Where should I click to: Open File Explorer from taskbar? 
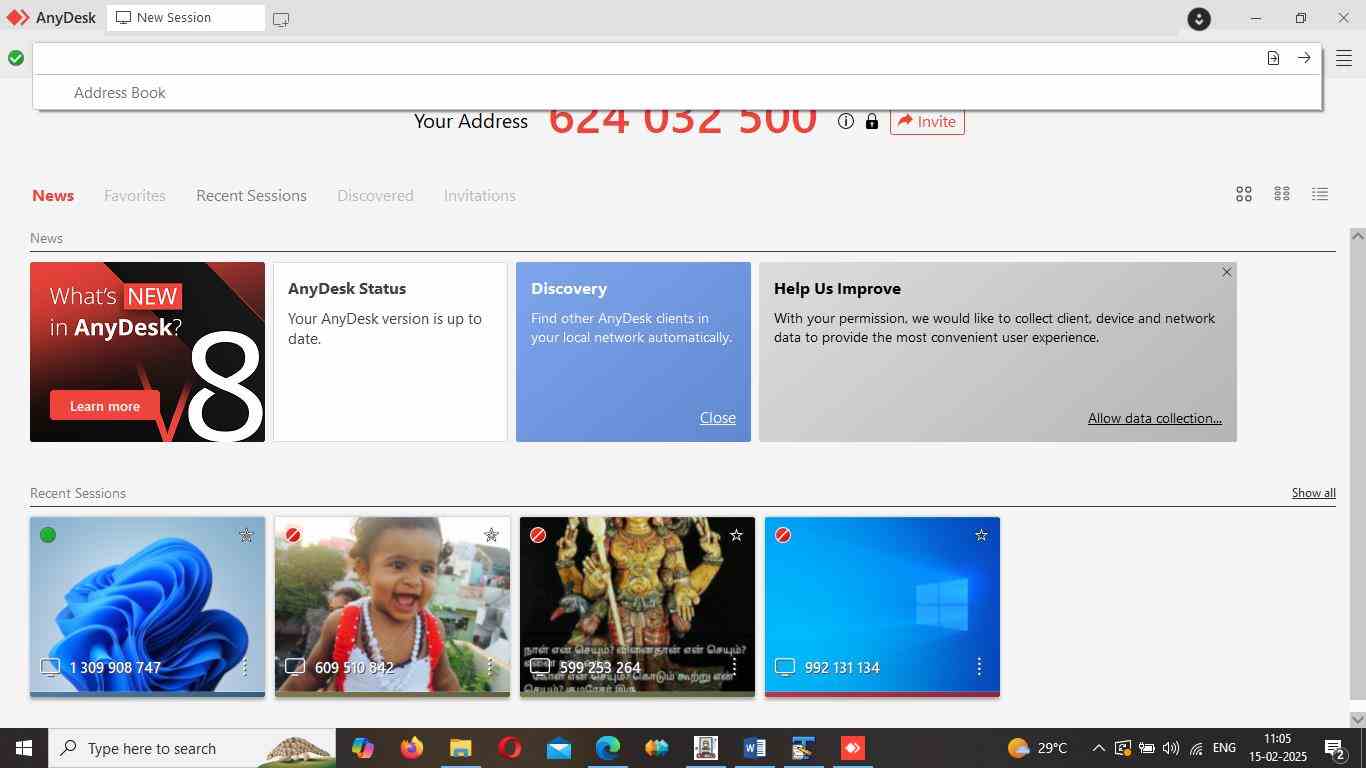(460, 748)
